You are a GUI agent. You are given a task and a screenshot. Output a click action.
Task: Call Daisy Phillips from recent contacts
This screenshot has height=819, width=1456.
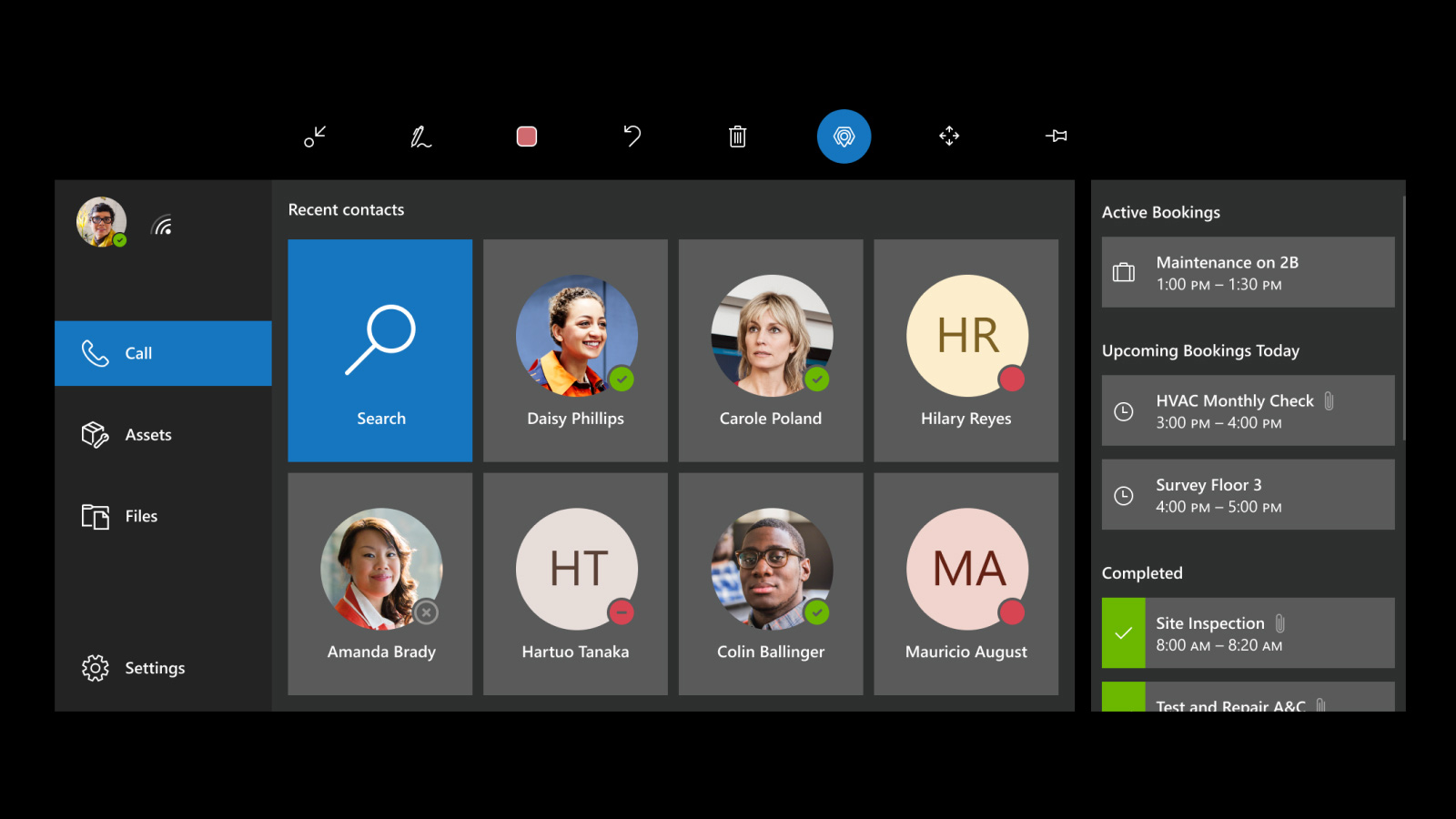tap(575, 350)
